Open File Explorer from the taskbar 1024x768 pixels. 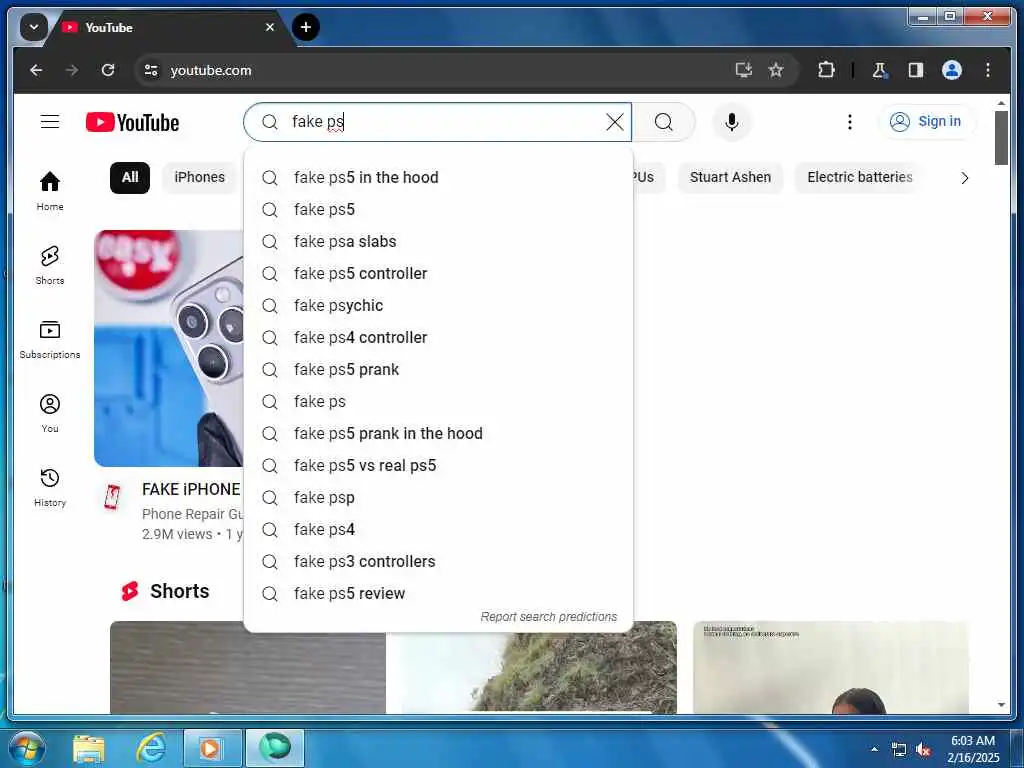(x=89, y=748)
